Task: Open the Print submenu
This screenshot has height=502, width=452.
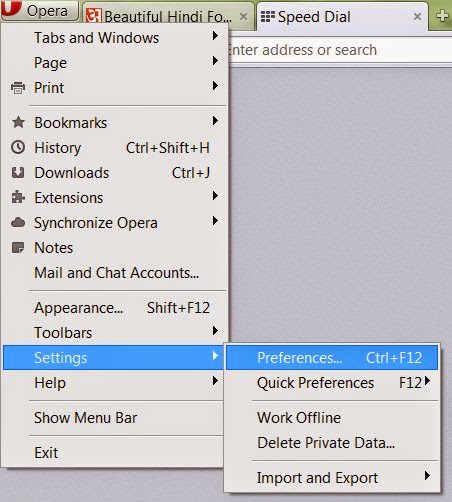Action: tap(115, 88)
